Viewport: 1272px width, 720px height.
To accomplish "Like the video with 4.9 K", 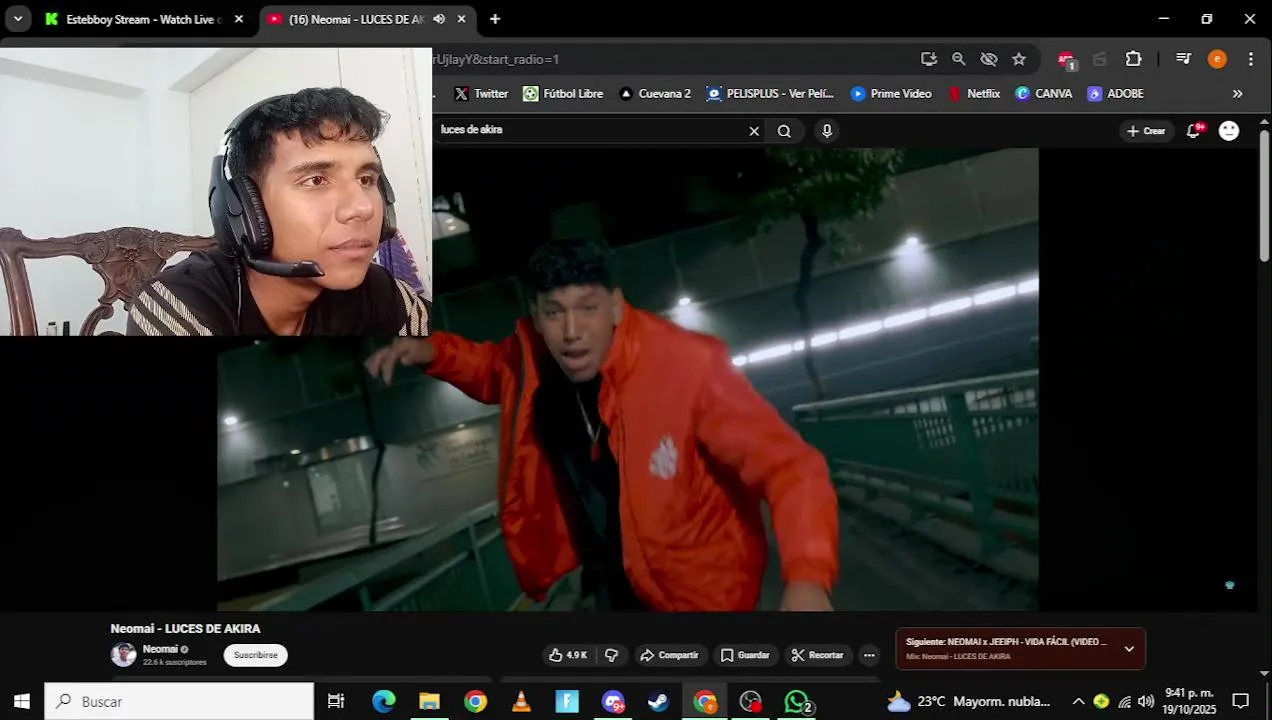I will [568, 655].
